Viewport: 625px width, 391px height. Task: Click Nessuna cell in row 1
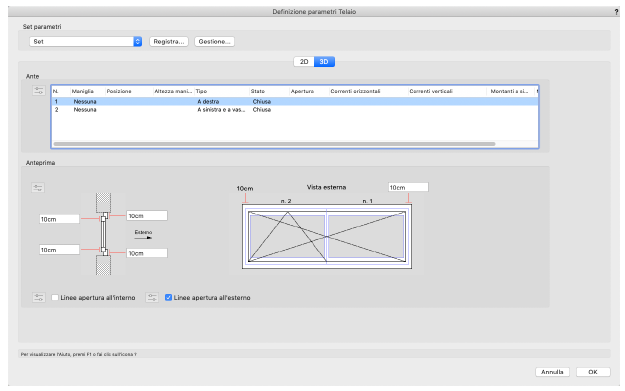click(x=85, y=102)
